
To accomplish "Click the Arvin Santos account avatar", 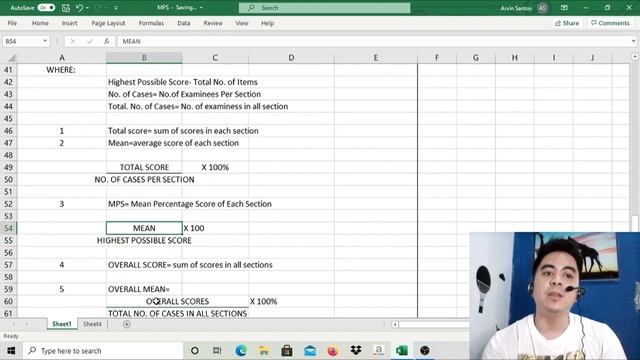I will click(542, 8).
